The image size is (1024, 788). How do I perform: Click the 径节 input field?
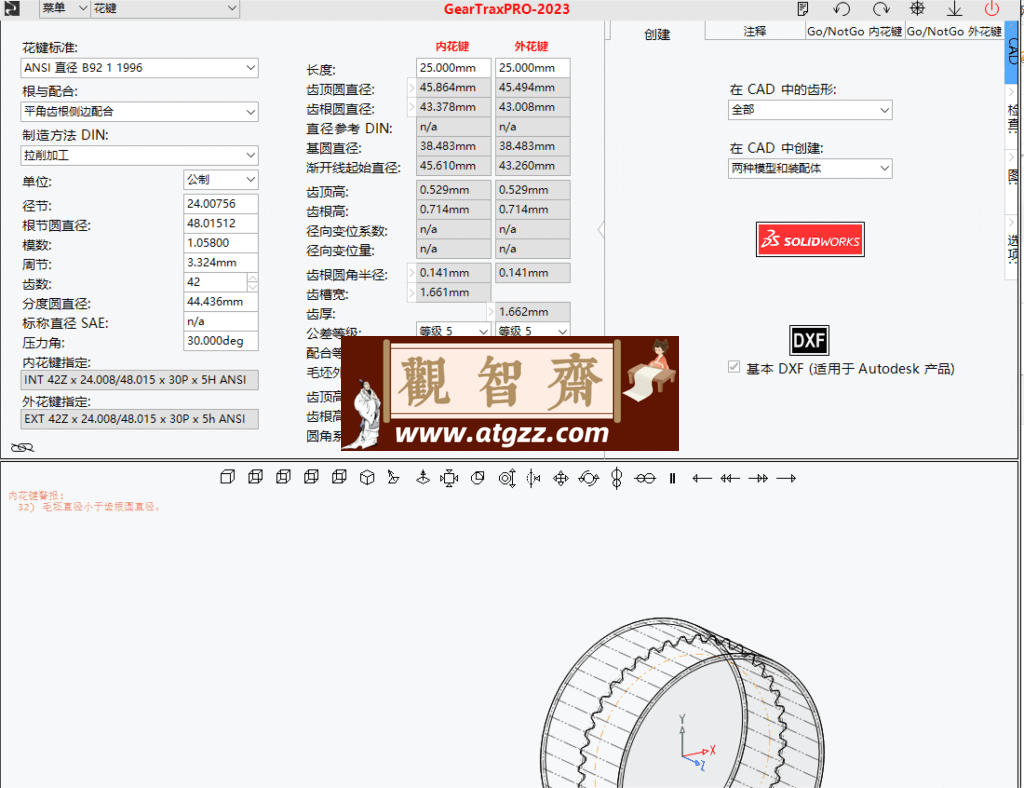[x=221, y=204]
